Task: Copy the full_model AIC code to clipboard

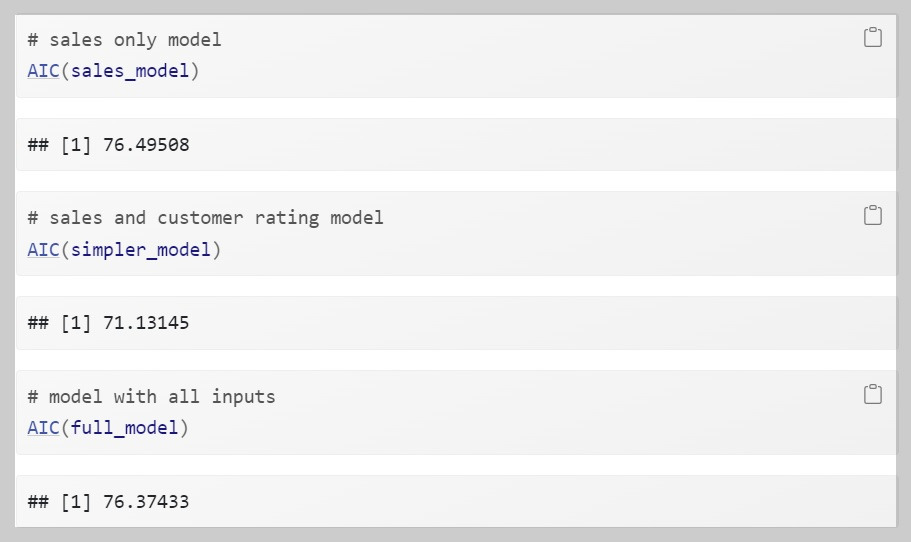Action: click(x=872, y=394)
